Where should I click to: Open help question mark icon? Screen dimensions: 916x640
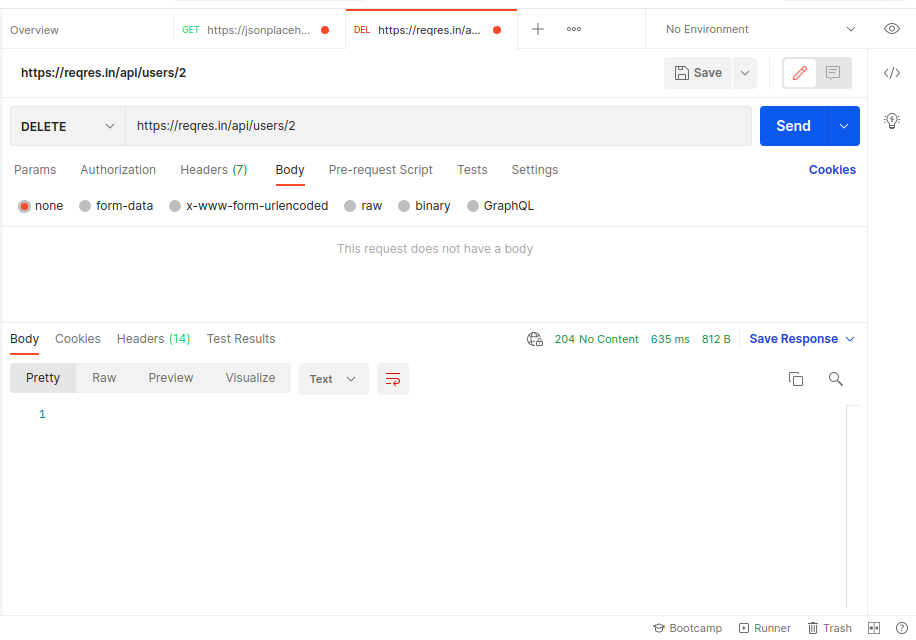pos(901,628)
